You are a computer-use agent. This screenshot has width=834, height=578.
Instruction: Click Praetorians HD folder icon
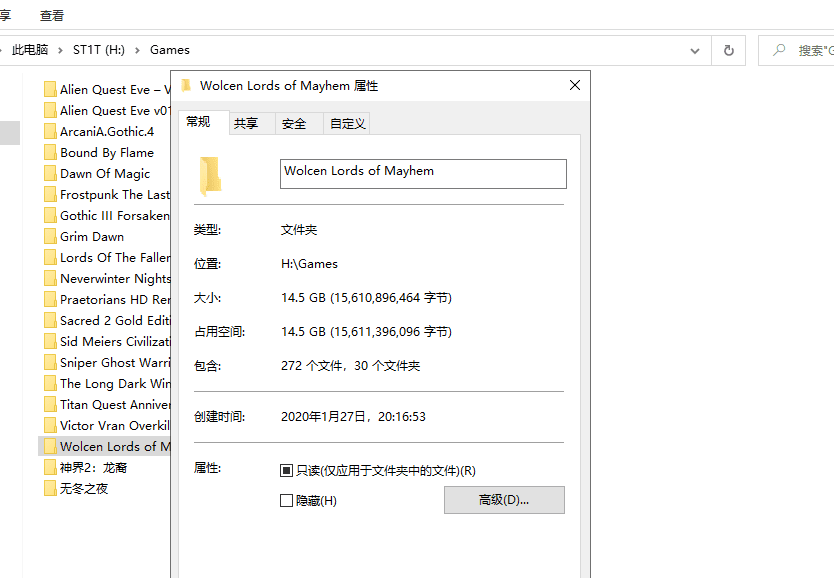(51, 299)
